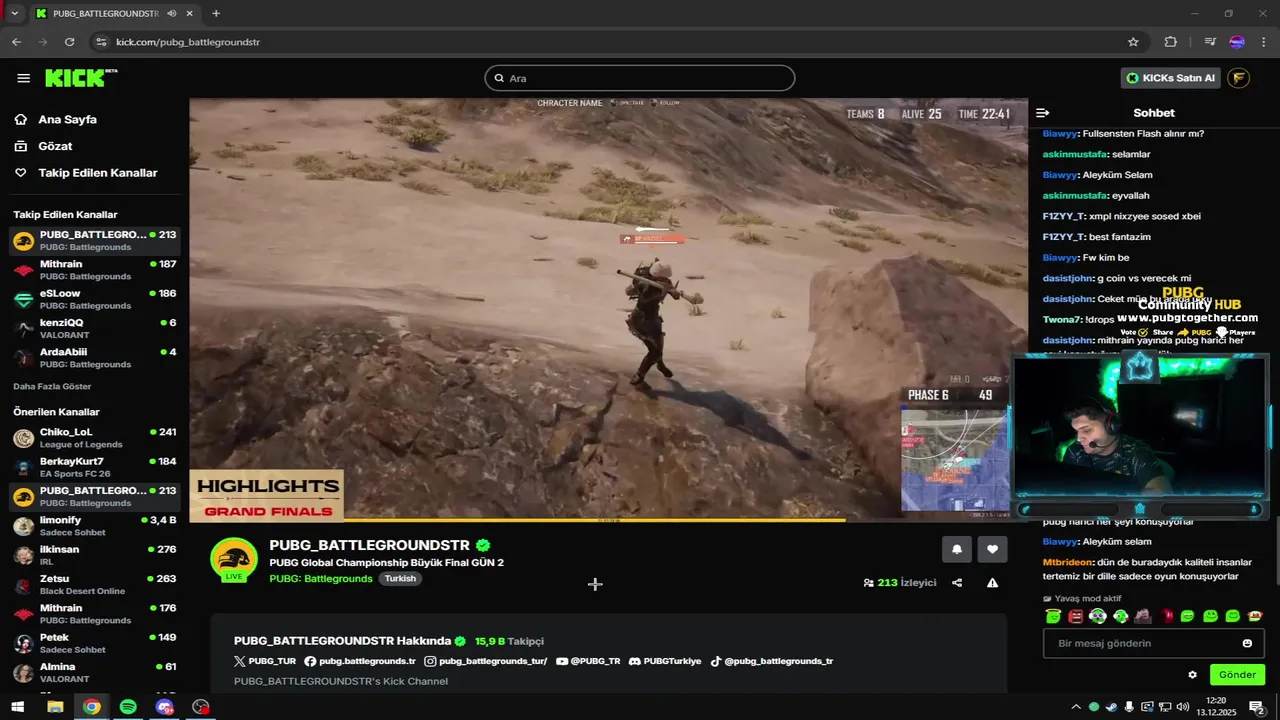Insert the halo green emote

pos(1053,616)
